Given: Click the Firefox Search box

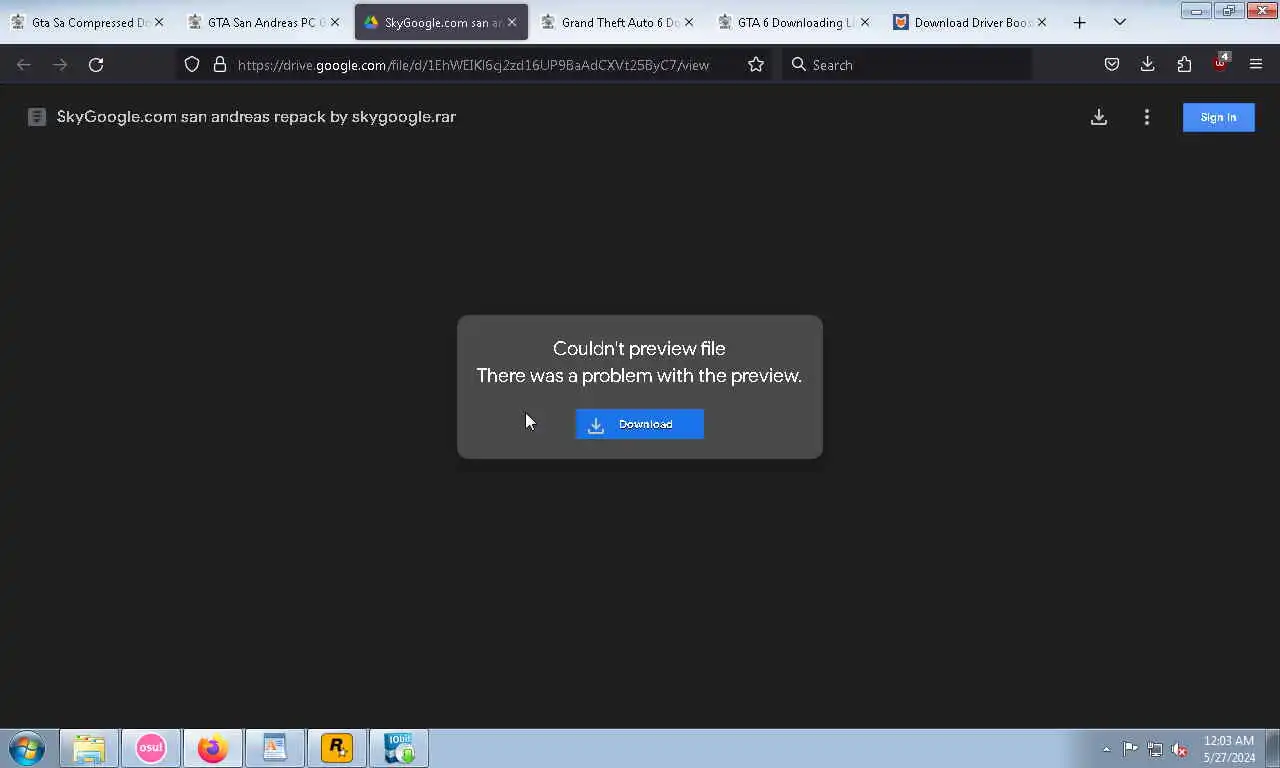Looking at the screenshot, I should [x=907, y=65].
